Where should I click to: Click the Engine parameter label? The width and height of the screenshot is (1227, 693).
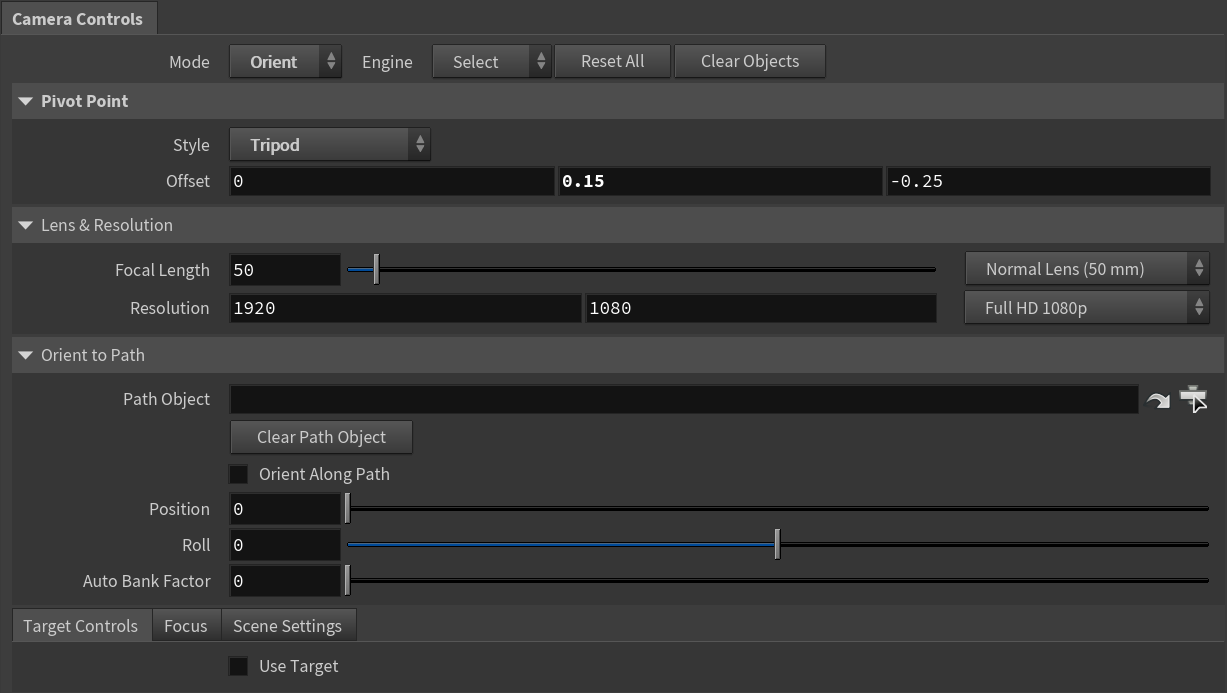(387, 62)
